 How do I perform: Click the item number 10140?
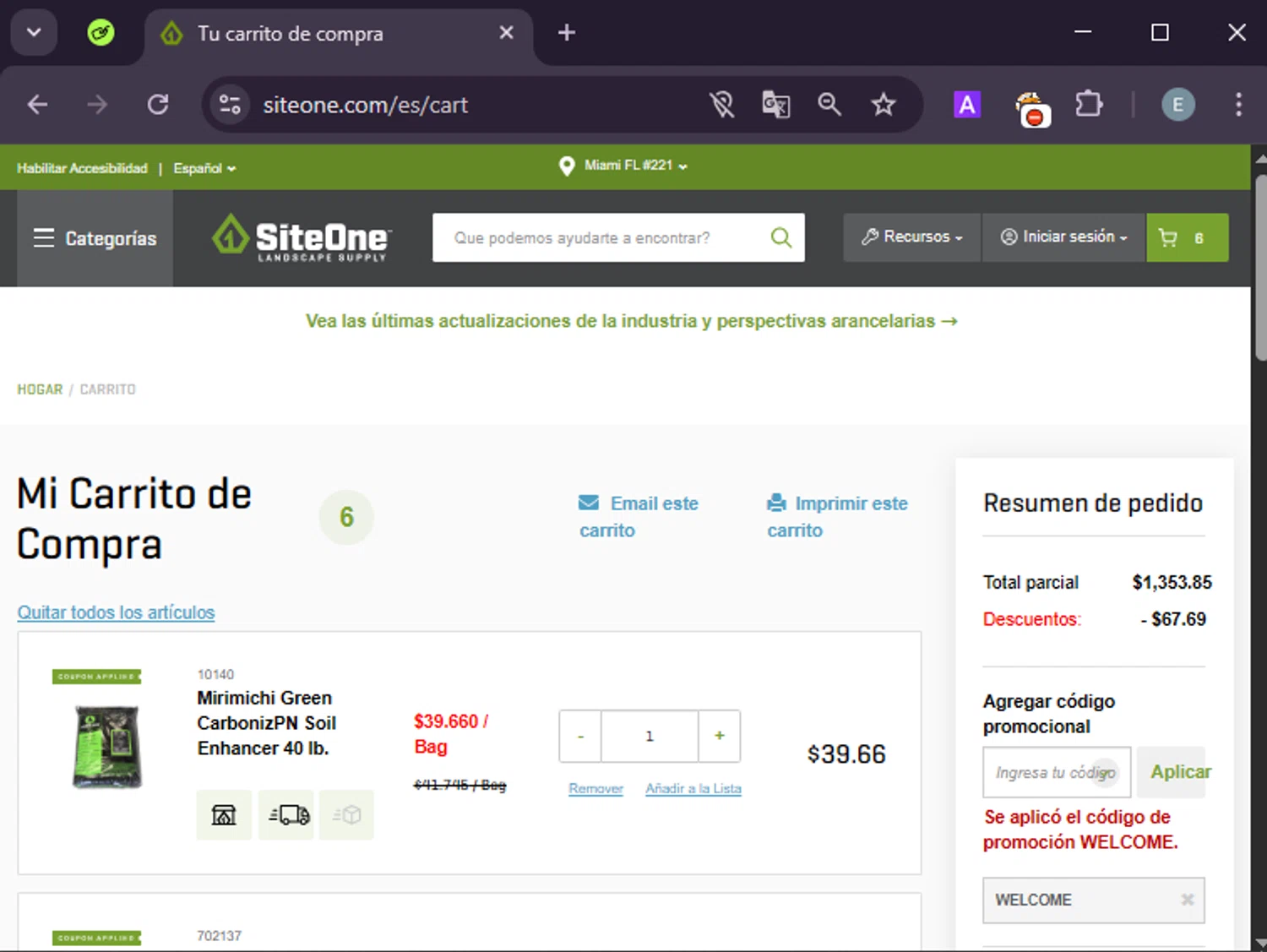pos(215,674)
